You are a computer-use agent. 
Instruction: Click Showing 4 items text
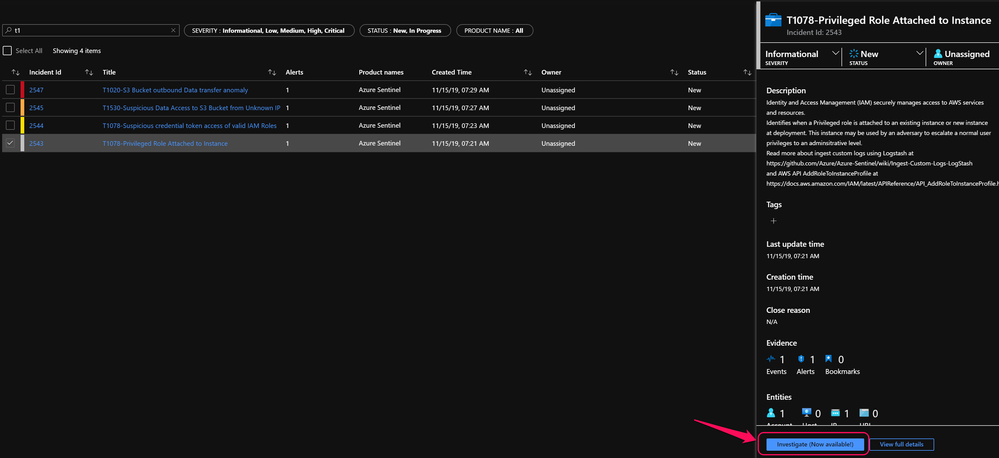tap(76, 51)
